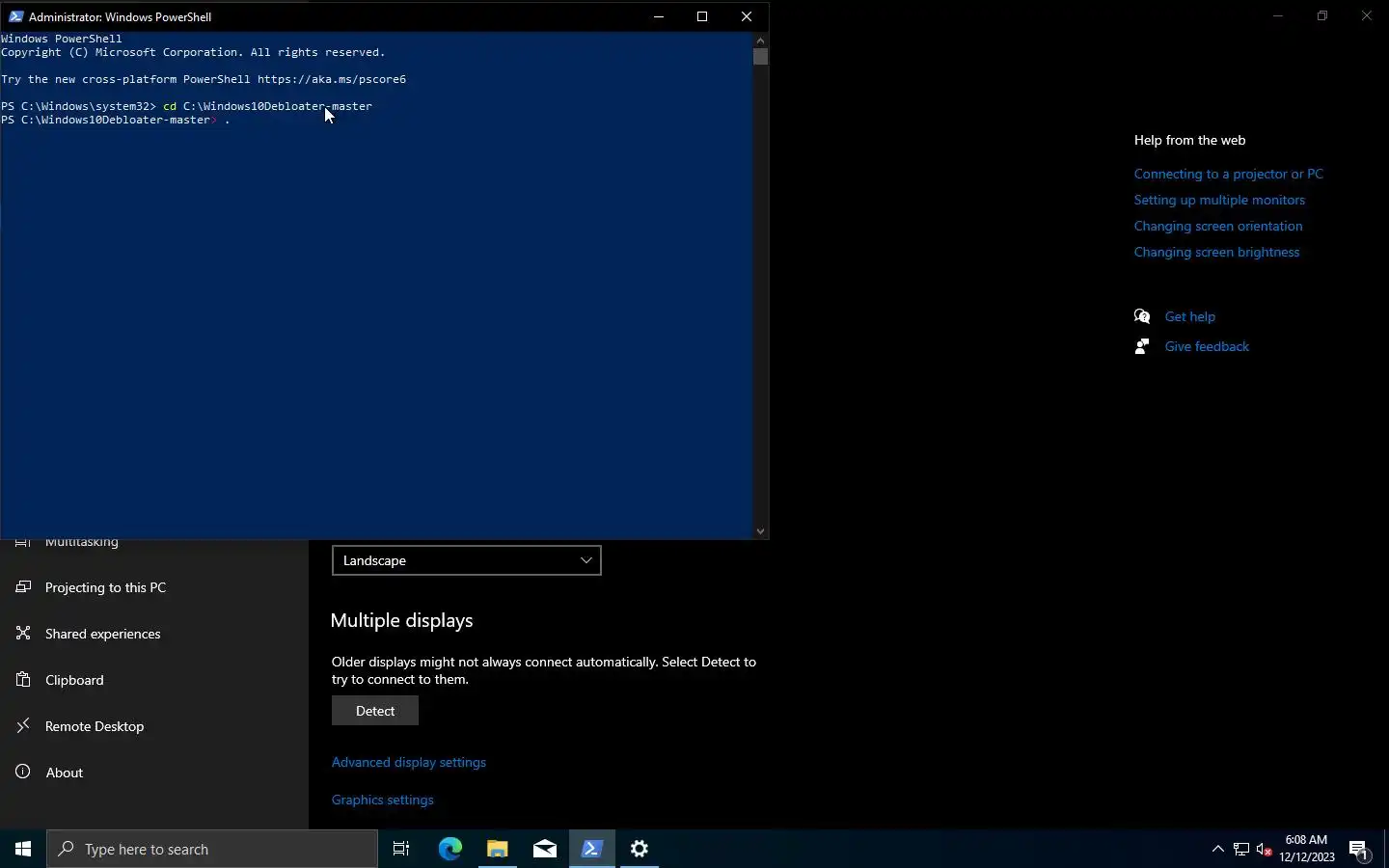Open Graphics settings link

383,800
